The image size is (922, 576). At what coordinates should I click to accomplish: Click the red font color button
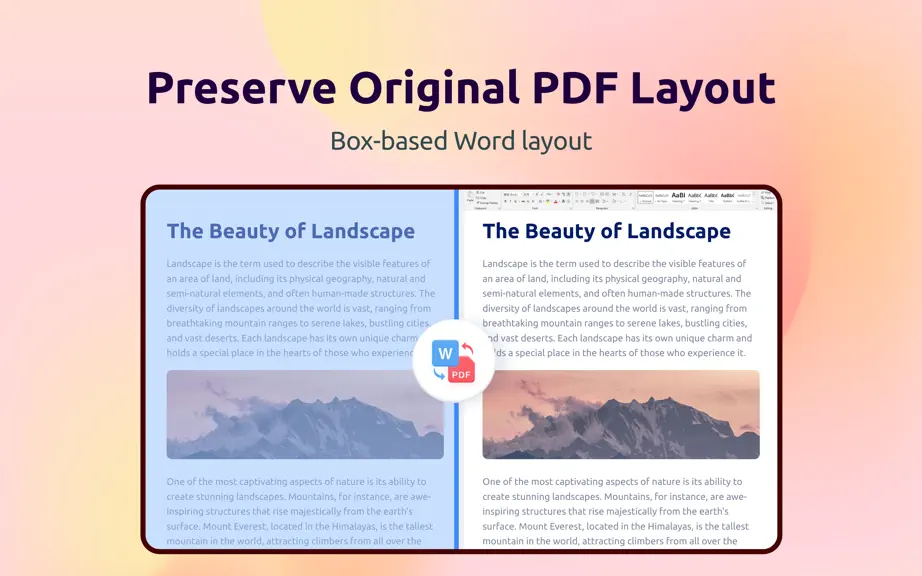pos(556,202)
